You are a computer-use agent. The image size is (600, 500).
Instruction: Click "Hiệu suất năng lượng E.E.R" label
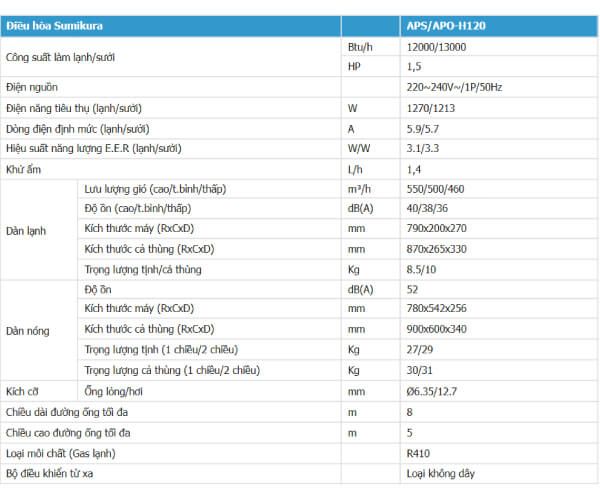85,148
